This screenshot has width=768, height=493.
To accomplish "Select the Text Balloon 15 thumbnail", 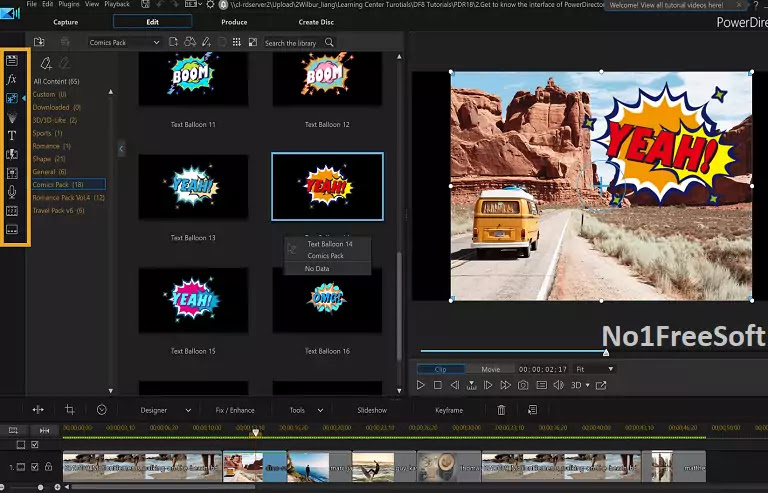I will point(192,300).
